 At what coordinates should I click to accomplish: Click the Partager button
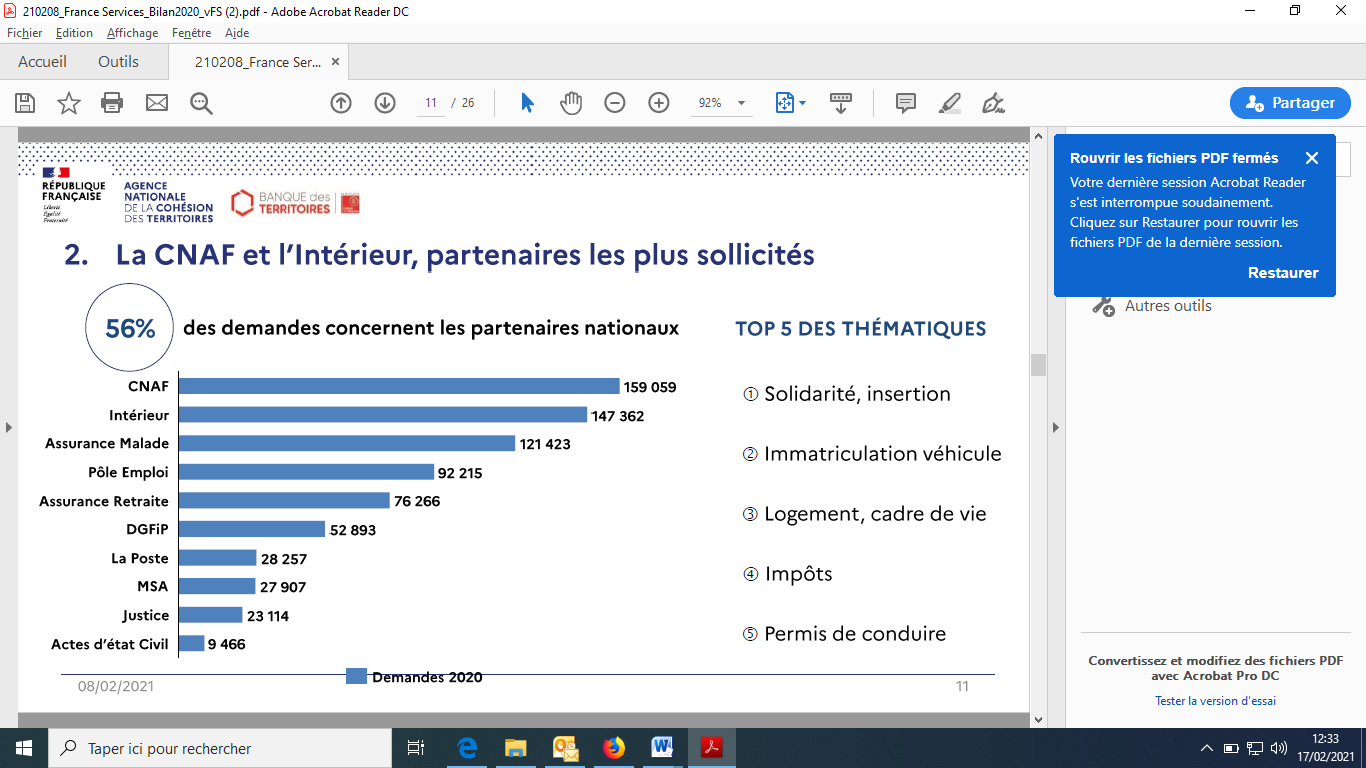pos(1289,103)
